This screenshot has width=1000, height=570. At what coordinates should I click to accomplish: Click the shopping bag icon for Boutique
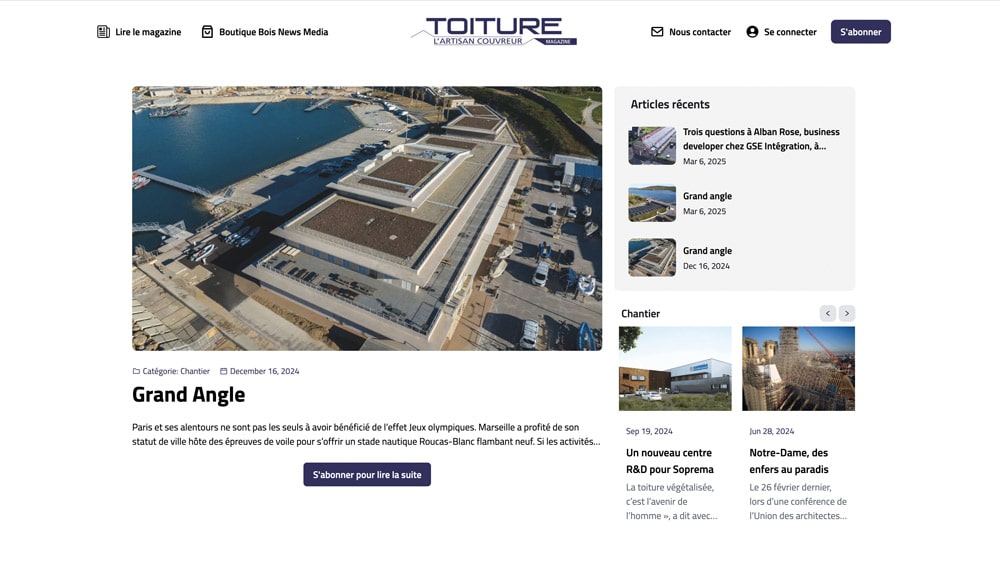click(x=207, y=32)
